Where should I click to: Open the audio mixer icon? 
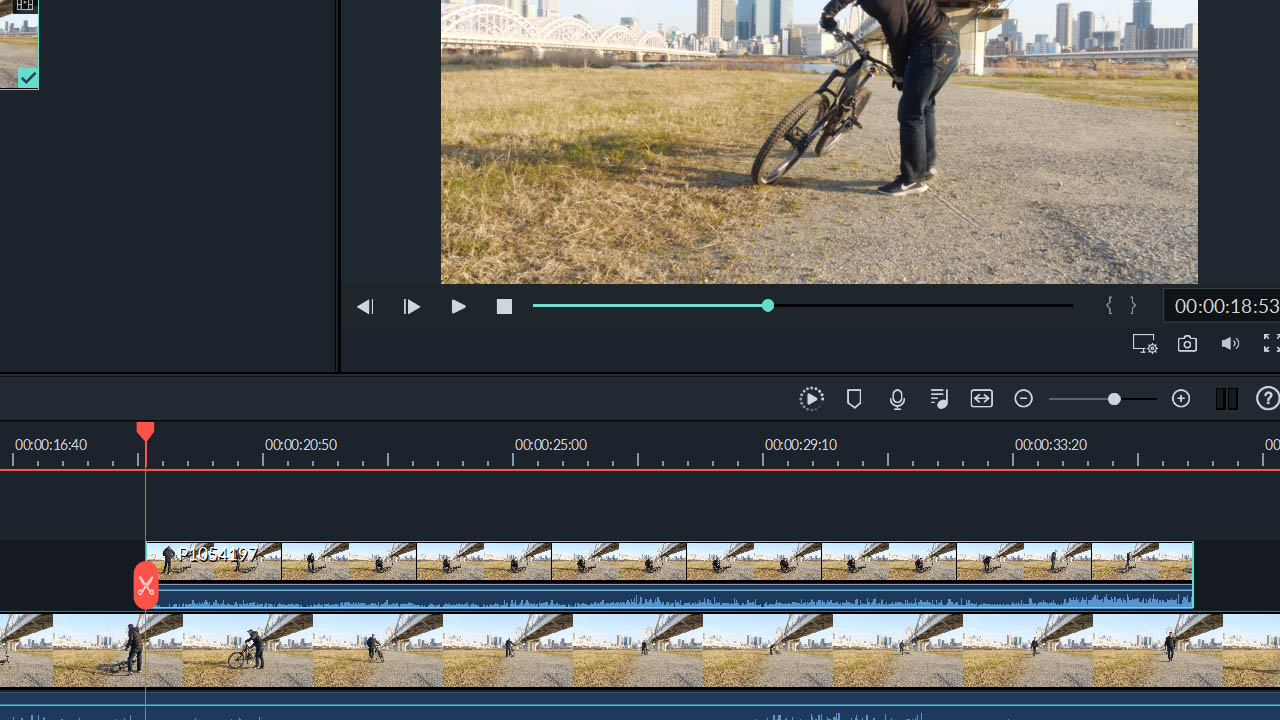tap(939, 399)
